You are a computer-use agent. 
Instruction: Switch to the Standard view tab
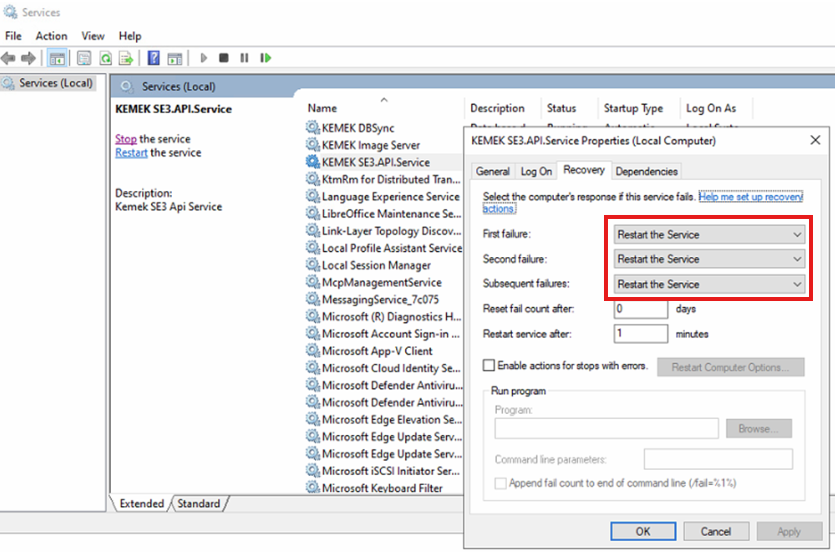(x=199, y=503)
